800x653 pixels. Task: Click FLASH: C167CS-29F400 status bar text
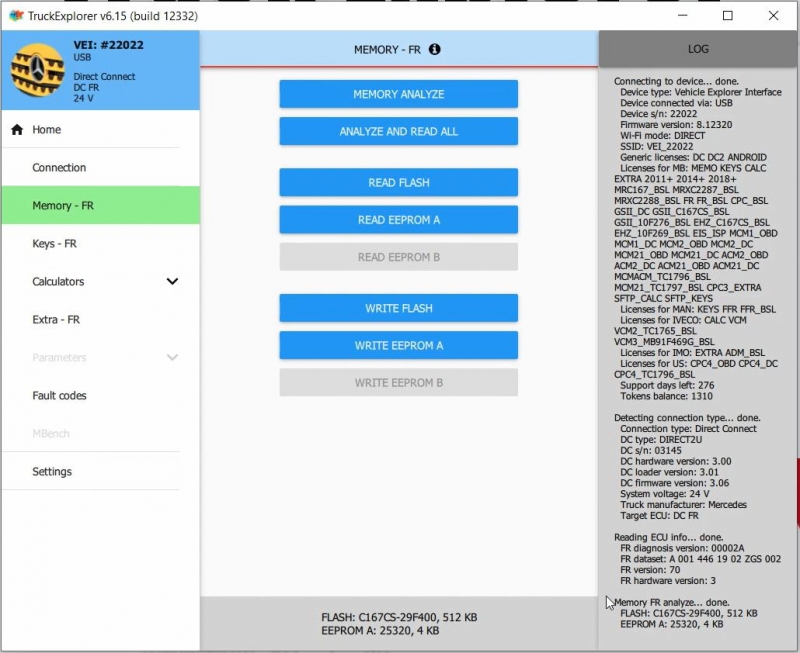399,617
